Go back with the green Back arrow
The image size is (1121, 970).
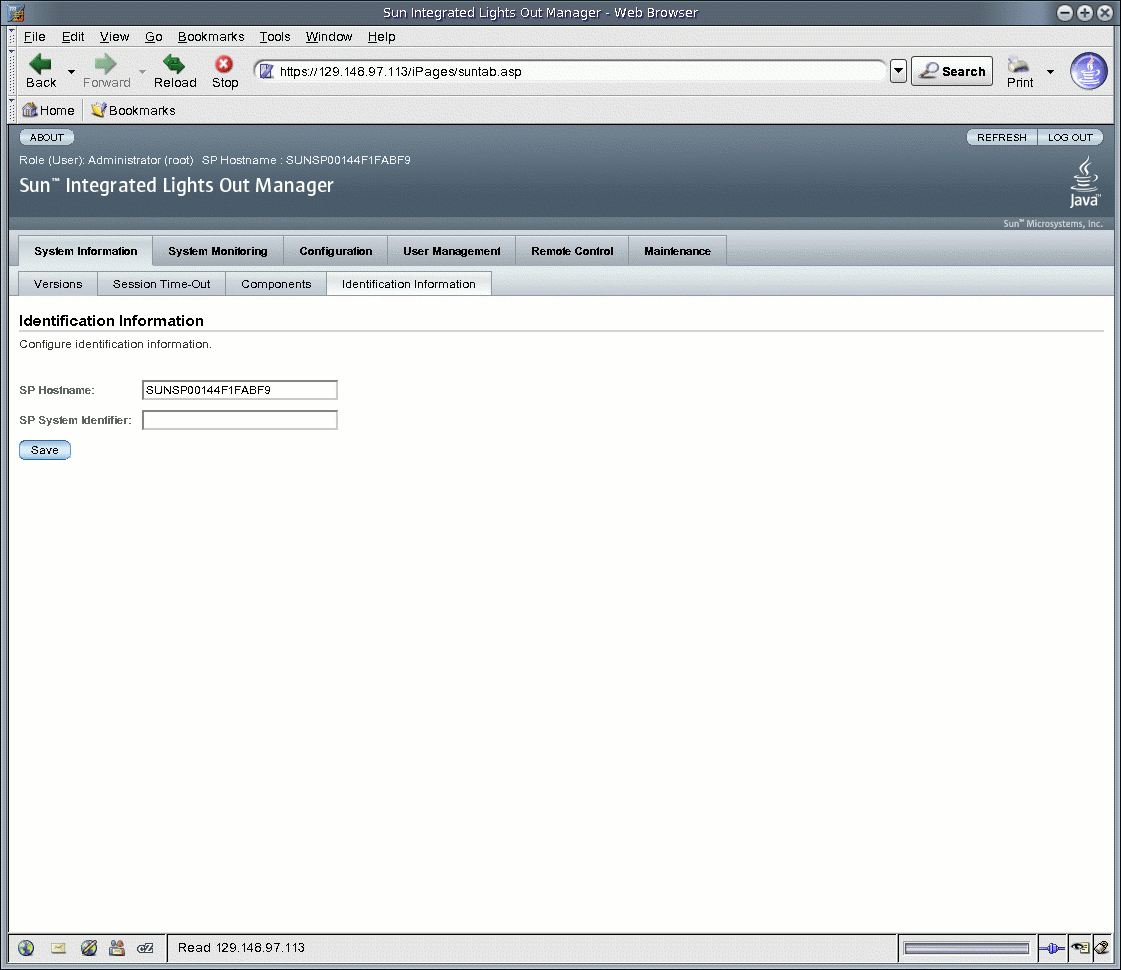(41, 71)
